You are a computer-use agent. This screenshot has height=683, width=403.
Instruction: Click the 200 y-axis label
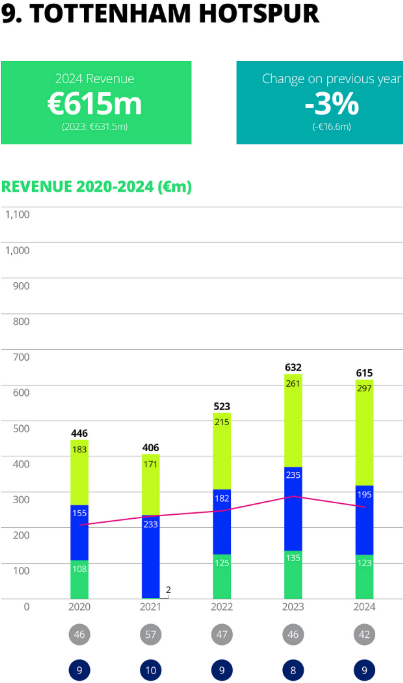[x=21, y=535]
